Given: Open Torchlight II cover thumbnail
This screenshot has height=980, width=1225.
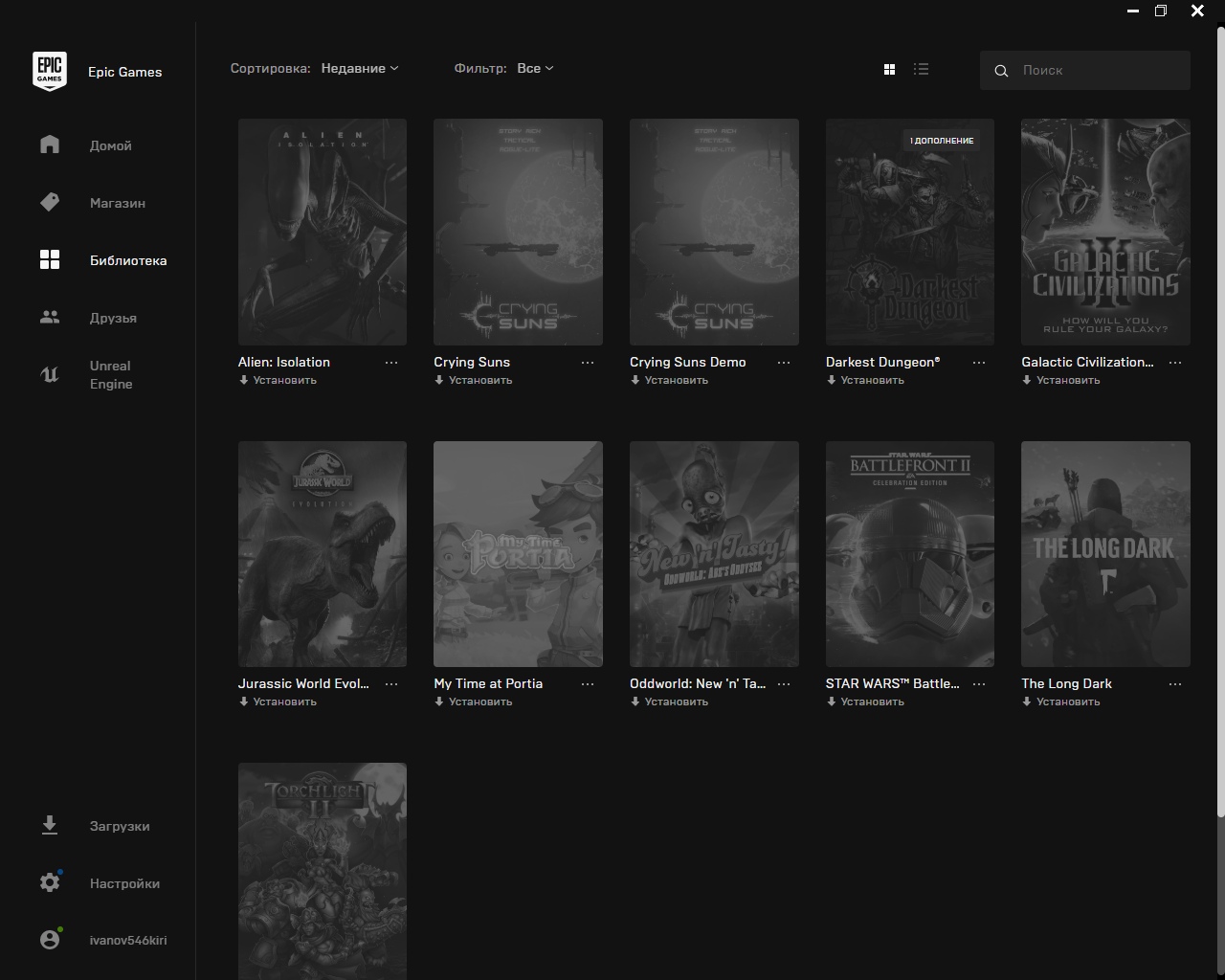Looking at the screenshot, I should [x=323, y=871].
